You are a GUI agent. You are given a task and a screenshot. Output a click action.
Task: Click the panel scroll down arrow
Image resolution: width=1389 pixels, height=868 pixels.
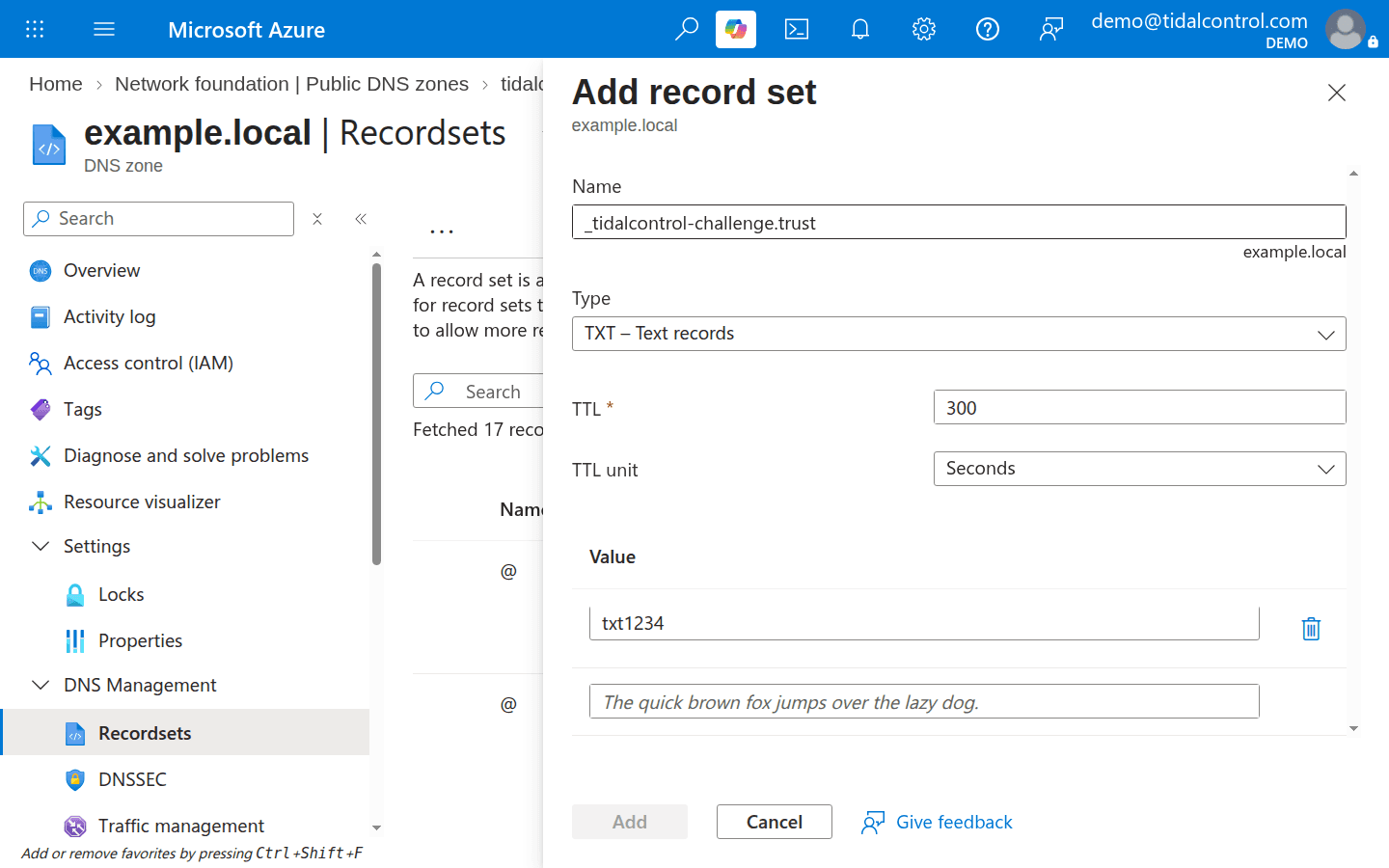coord(1353,729)
